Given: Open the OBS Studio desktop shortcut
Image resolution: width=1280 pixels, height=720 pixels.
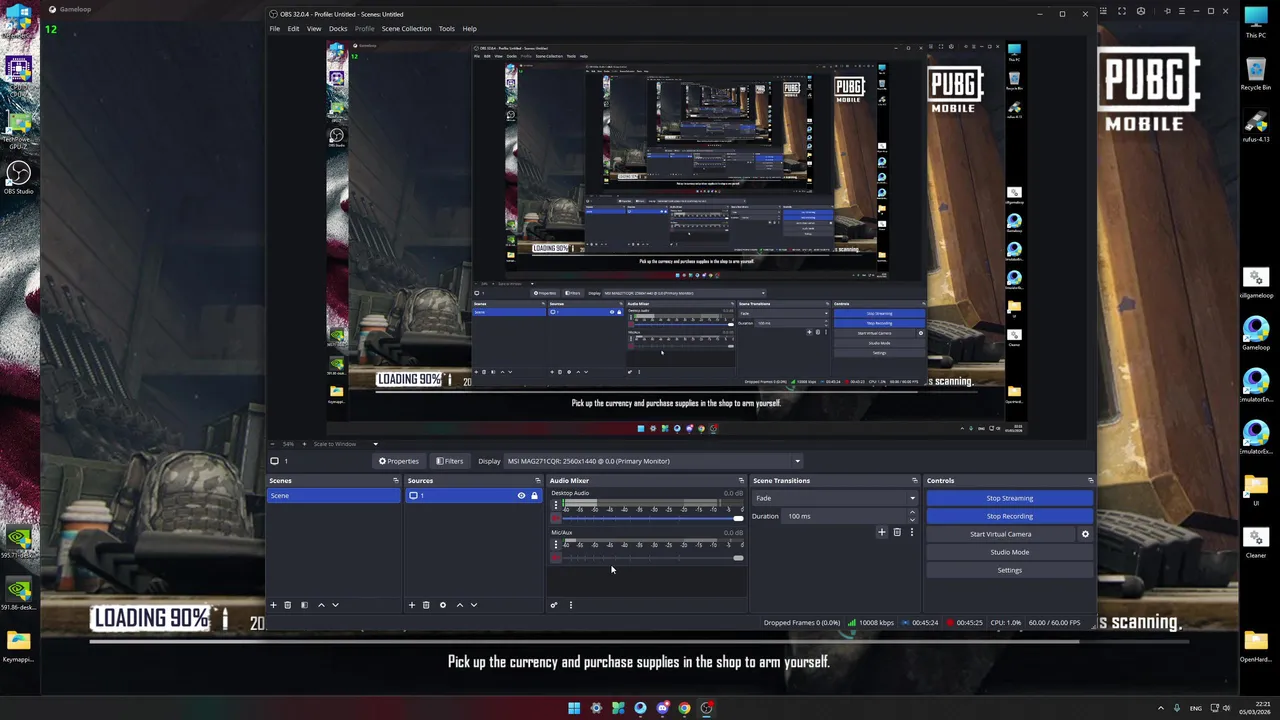Looking at the screenshot, I should pyautogui.click(x=18, y=177).
